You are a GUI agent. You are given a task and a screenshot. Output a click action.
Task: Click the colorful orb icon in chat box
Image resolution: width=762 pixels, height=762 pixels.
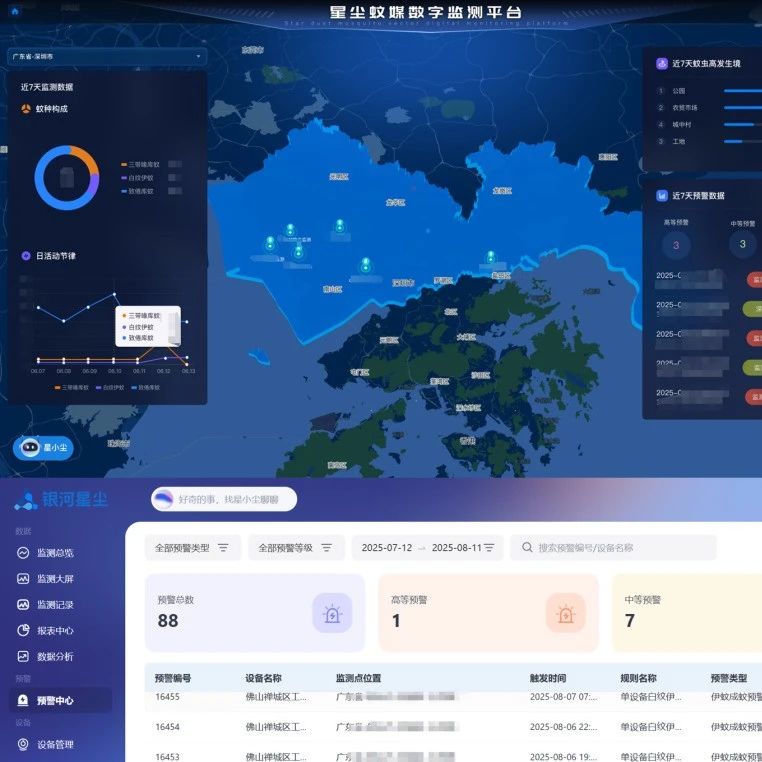click(x=164, y=499)
